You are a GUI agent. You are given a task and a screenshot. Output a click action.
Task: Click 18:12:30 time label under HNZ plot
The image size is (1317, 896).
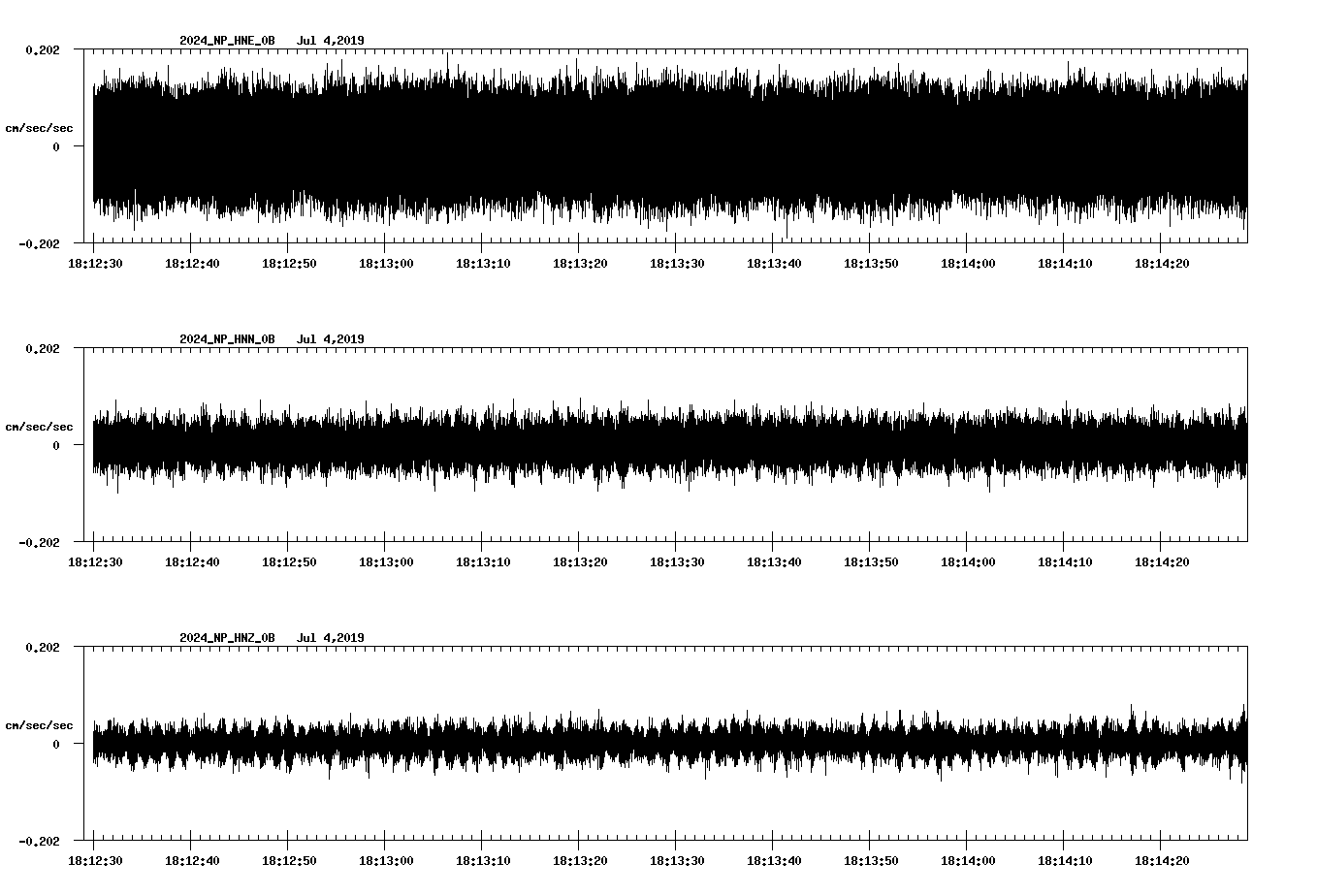[x=95, y=860]
